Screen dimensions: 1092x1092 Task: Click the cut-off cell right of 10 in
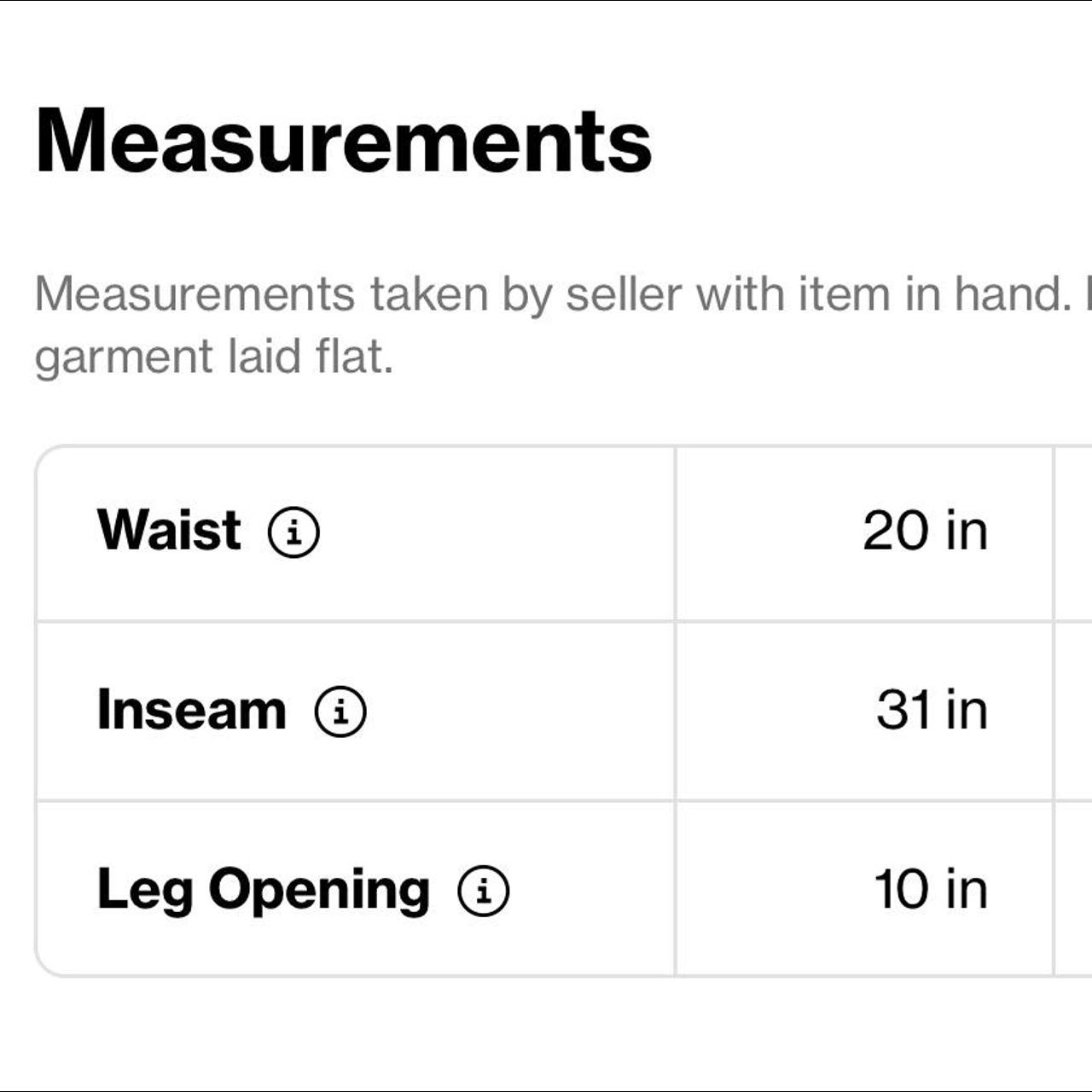[x=1073, y=889]
